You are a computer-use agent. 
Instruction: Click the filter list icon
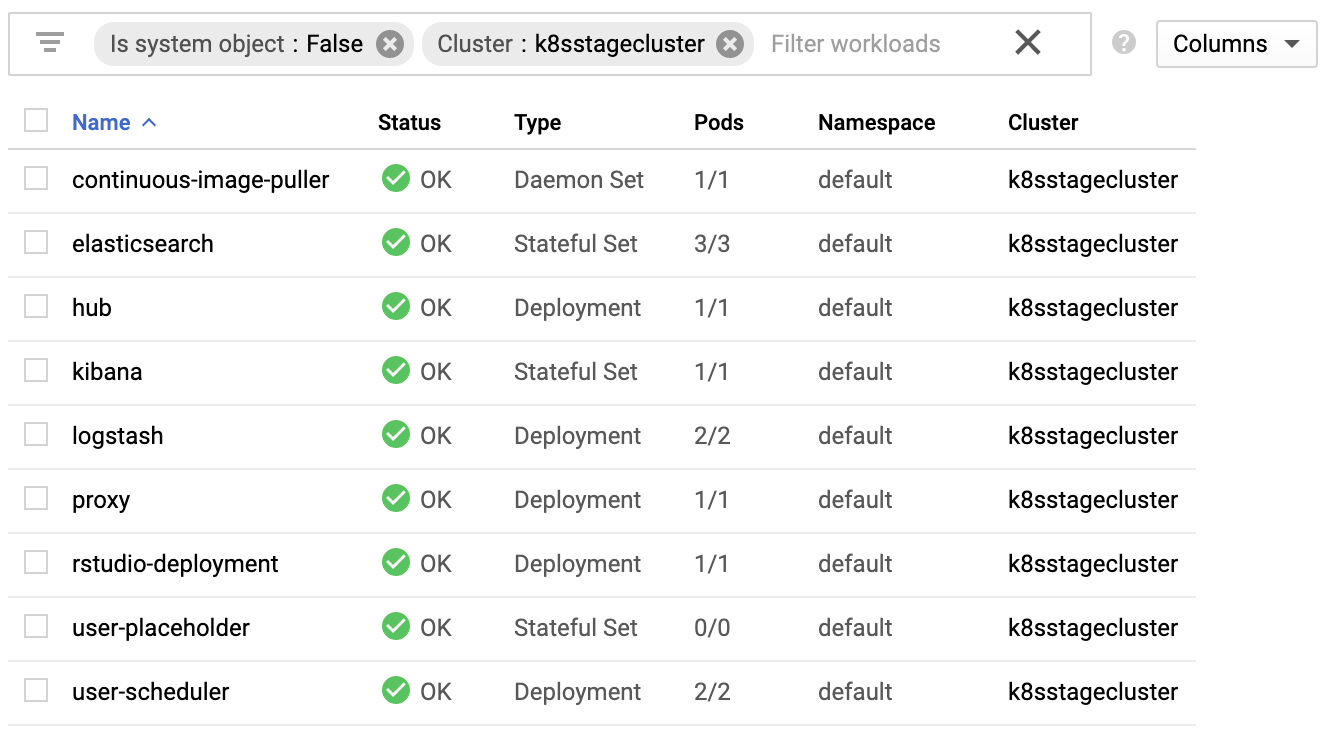(49, 43)
